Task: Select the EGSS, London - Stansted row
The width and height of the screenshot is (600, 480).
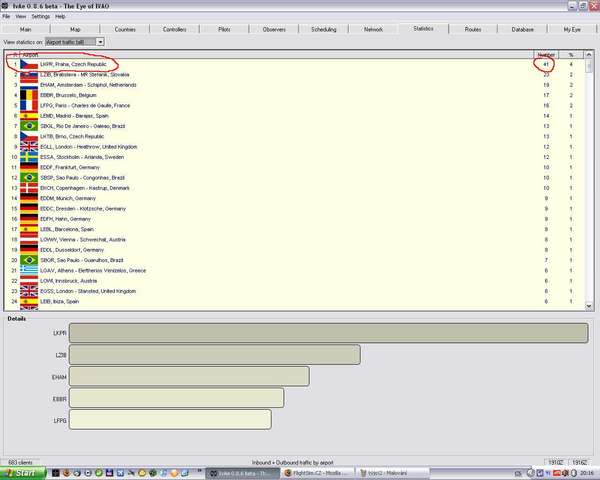Action: point(295,291)
